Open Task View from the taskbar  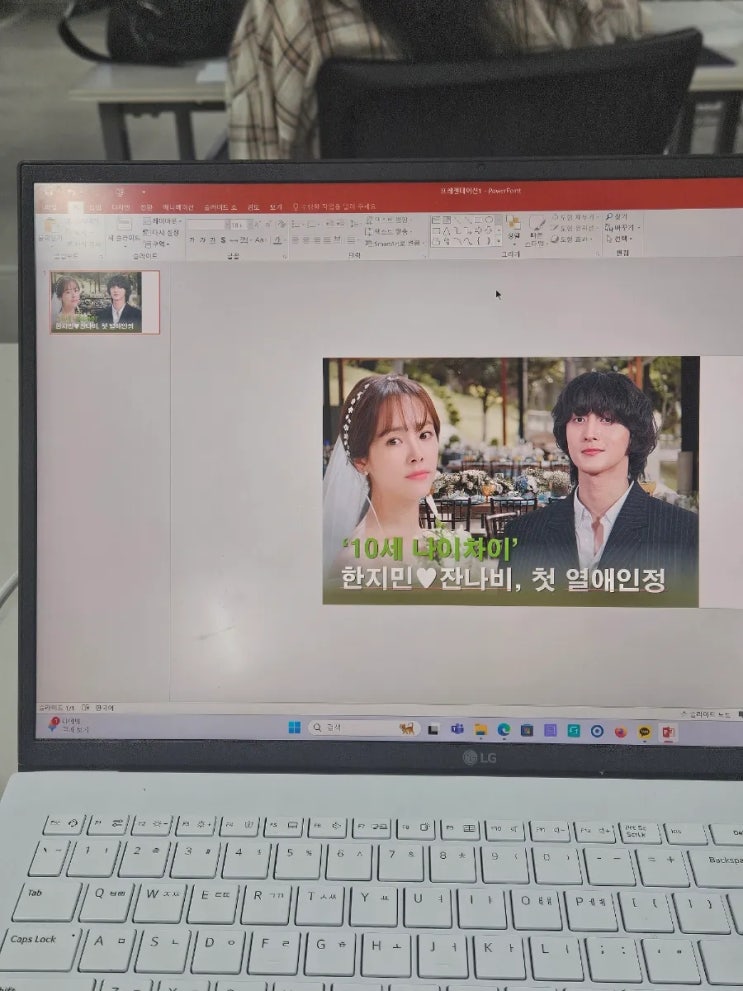(x=433, y=729)
